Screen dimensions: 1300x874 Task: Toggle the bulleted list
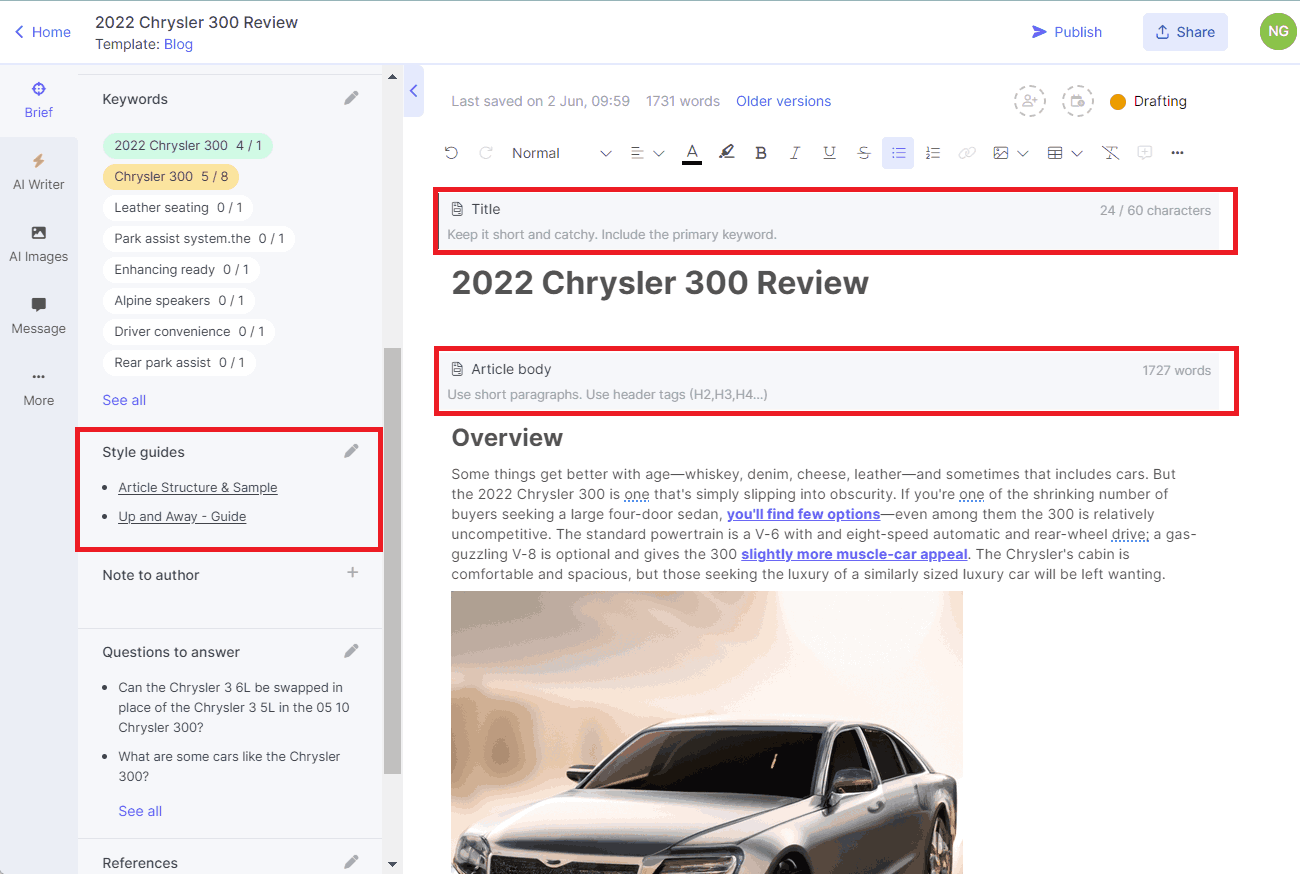(898, 153)
